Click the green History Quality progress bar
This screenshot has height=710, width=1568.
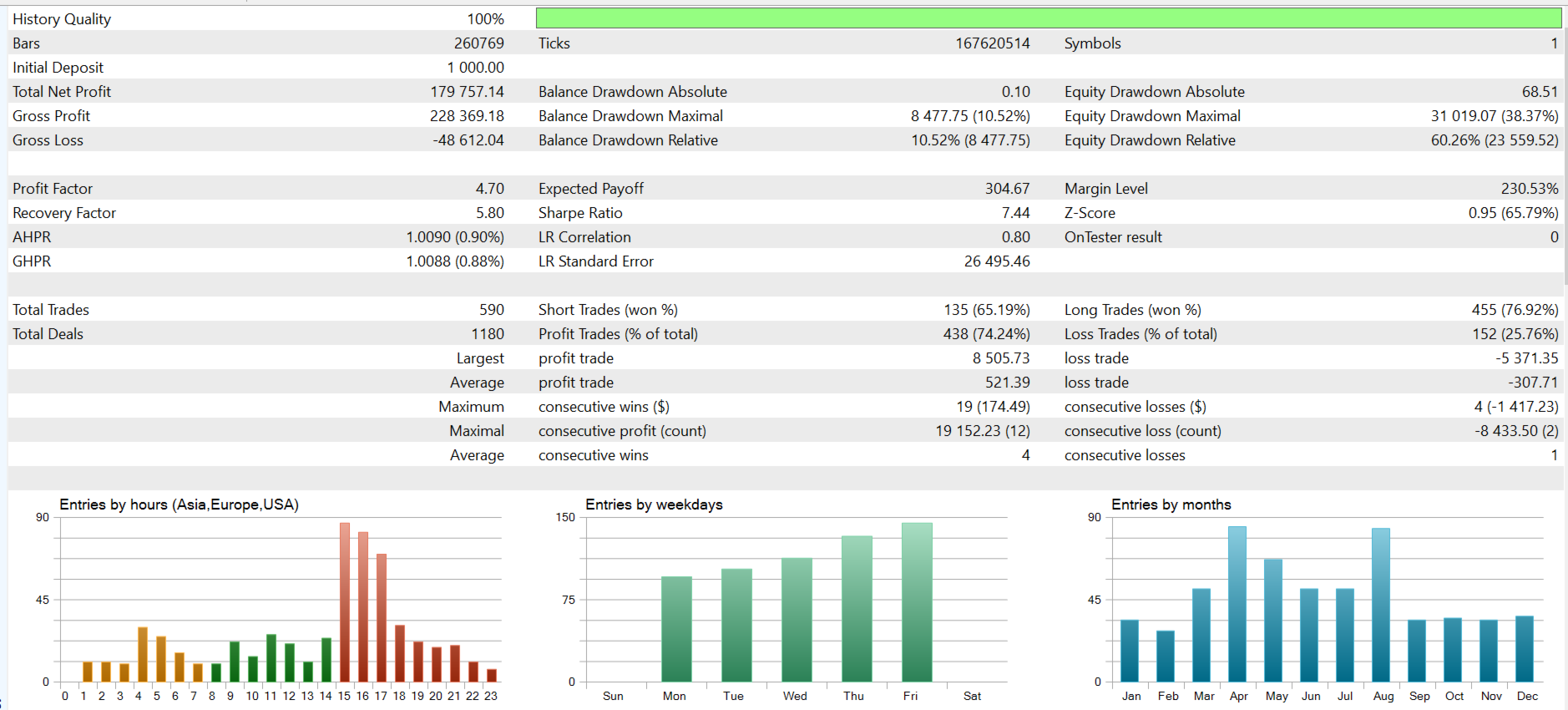tap(1048, 18)
